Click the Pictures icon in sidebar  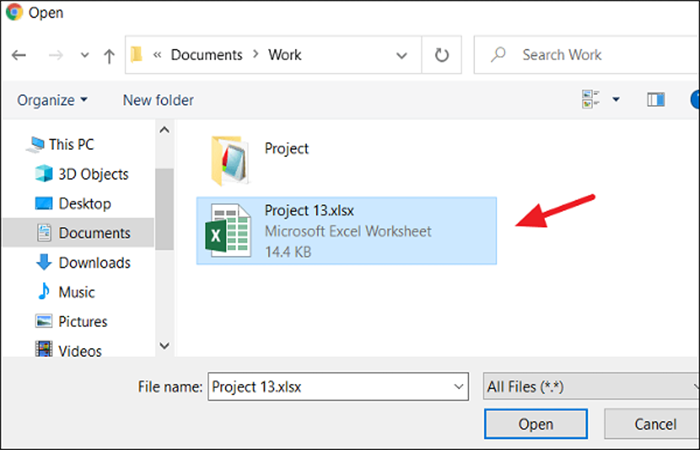click(44, 321)
